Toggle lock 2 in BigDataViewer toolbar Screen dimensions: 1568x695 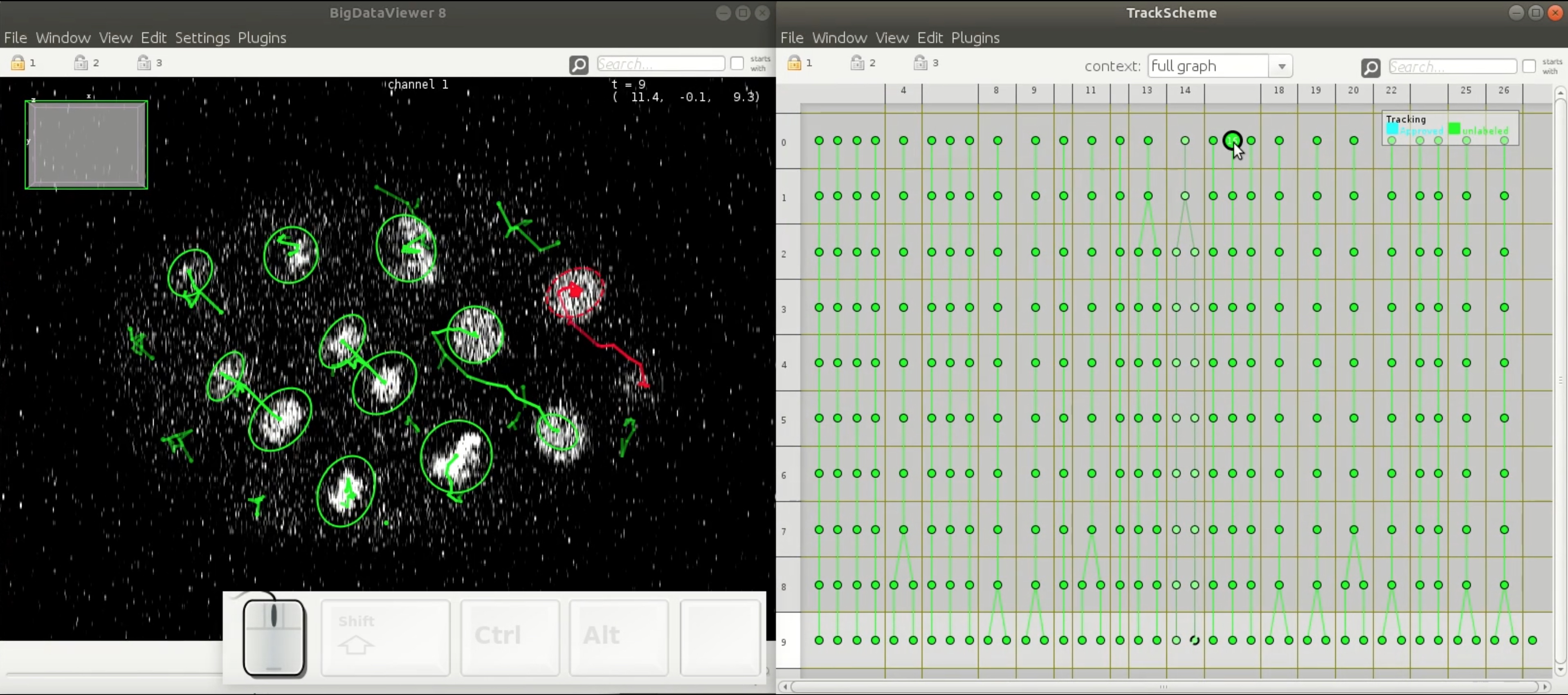(x=81, y=63)
